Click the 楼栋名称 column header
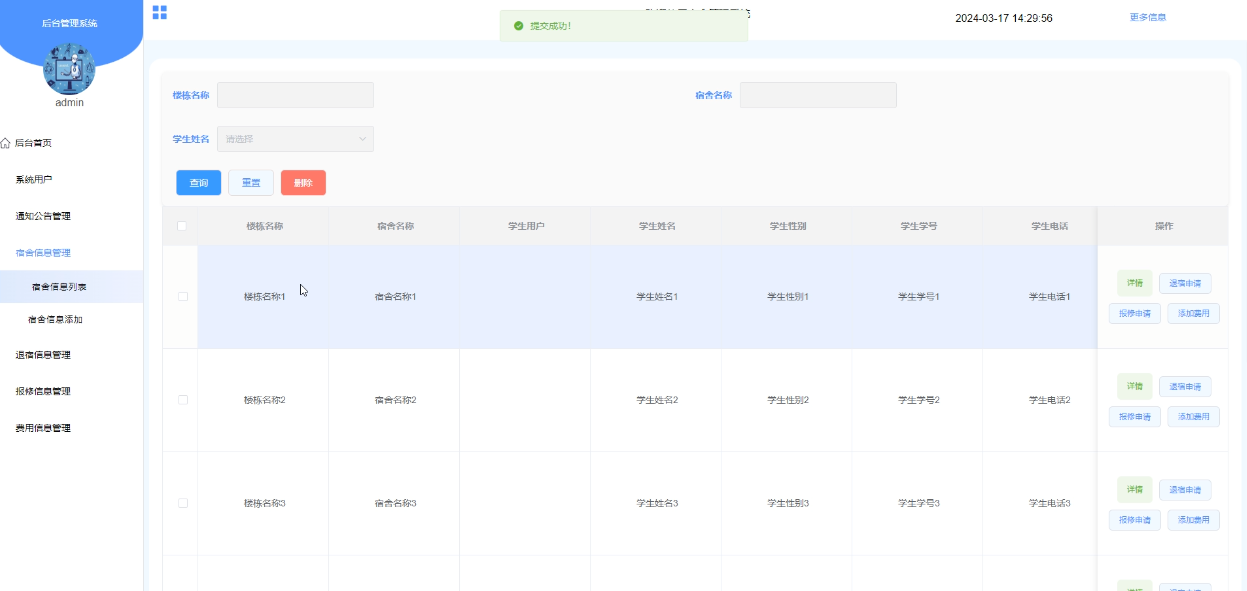The width and height of the screenshot is (1247, 591). (265, 226)
